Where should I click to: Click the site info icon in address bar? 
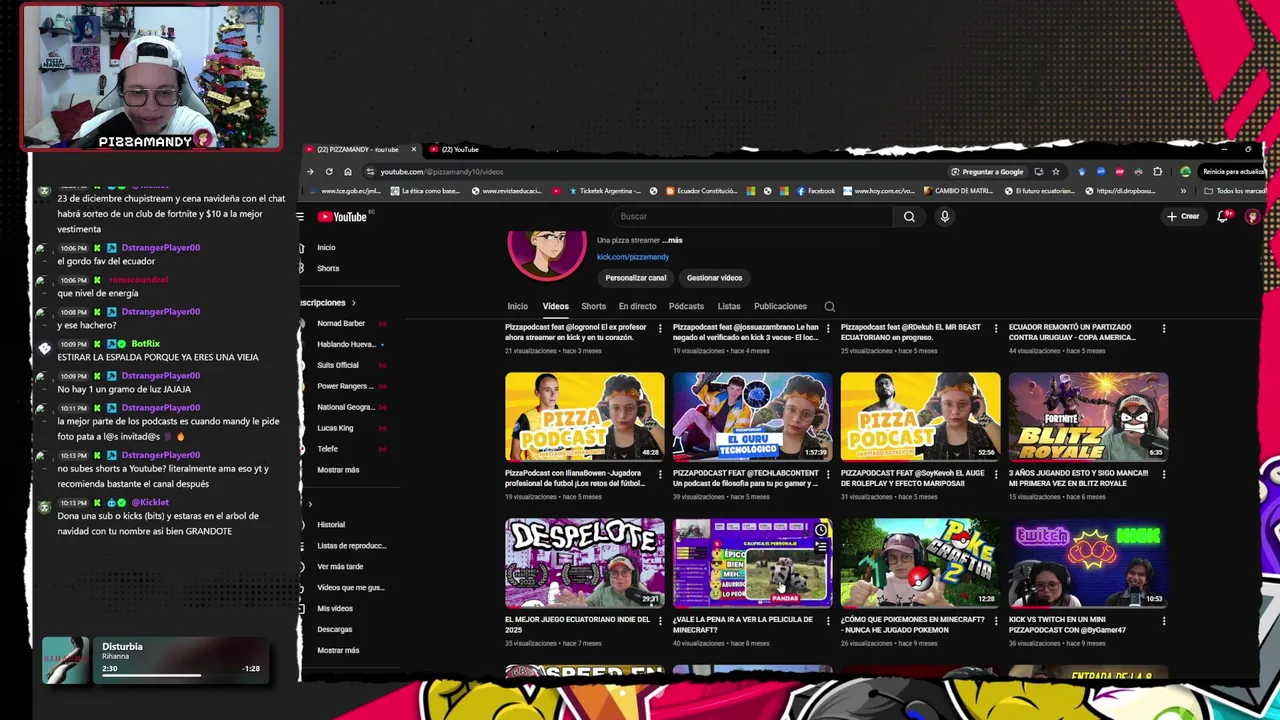(370, 172)
